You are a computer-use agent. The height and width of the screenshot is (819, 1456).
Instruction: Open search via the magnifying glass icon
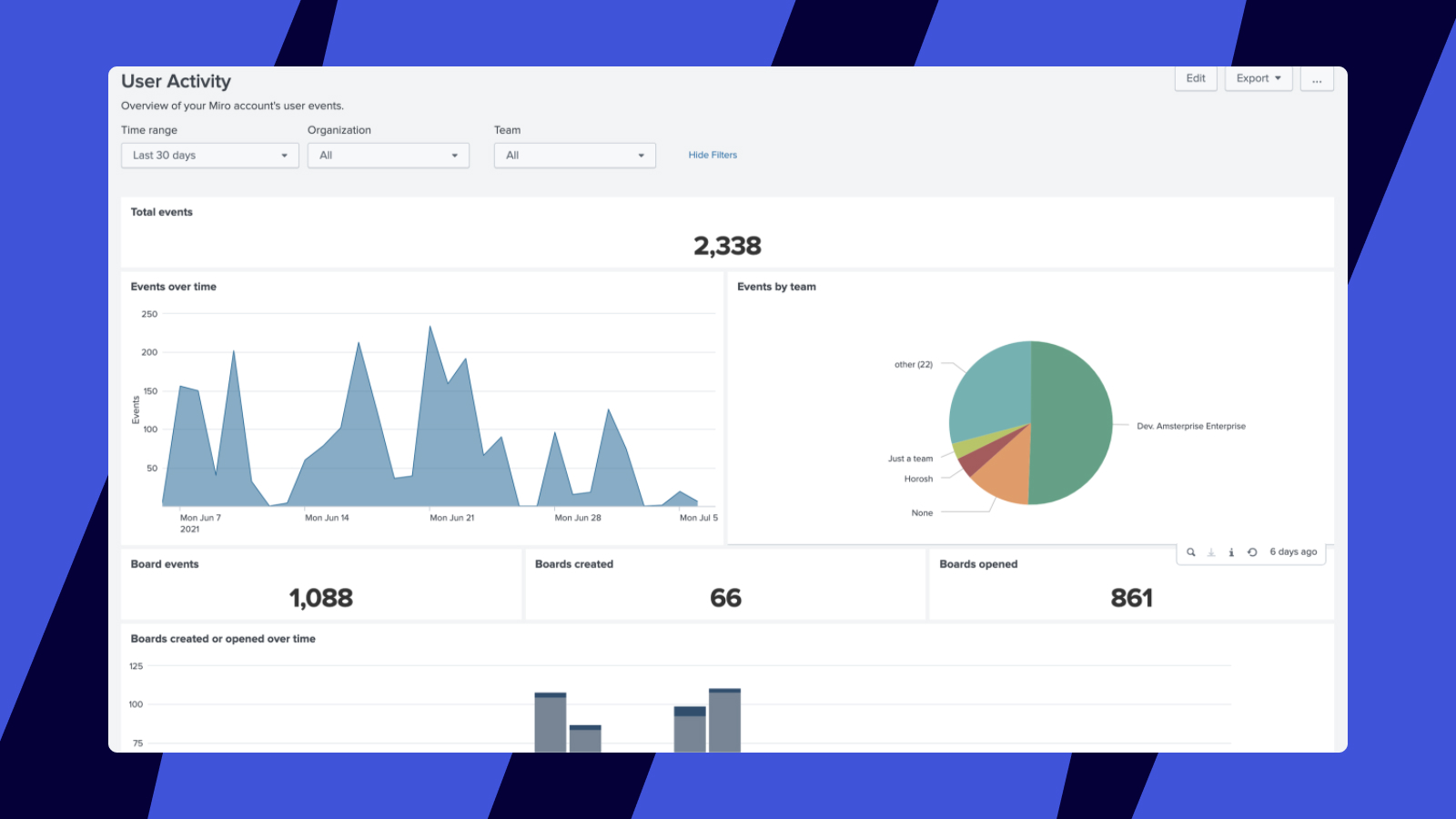(x=1190, y=552)
